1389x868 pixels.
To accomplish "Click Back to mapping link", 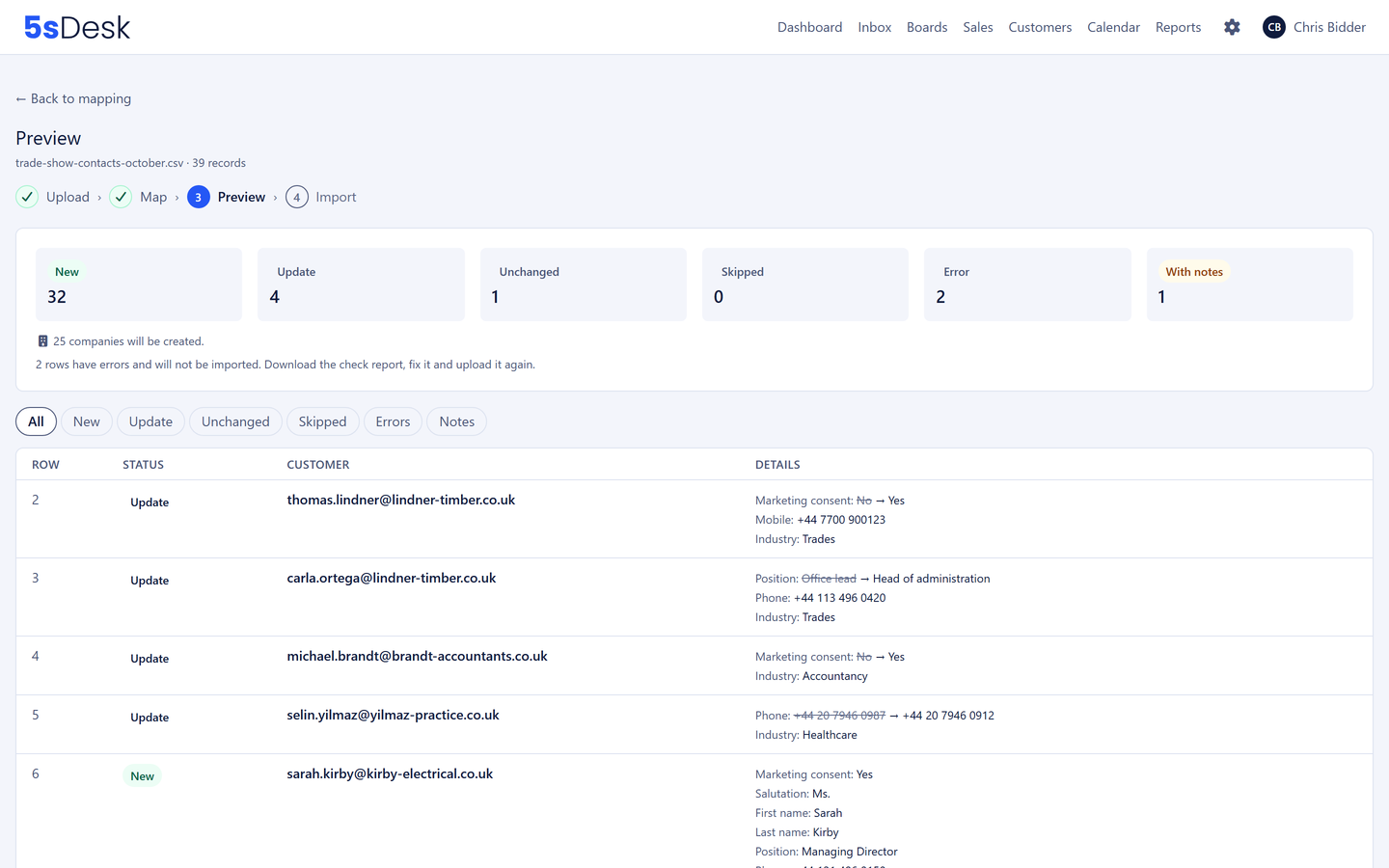I will [73, 98].
